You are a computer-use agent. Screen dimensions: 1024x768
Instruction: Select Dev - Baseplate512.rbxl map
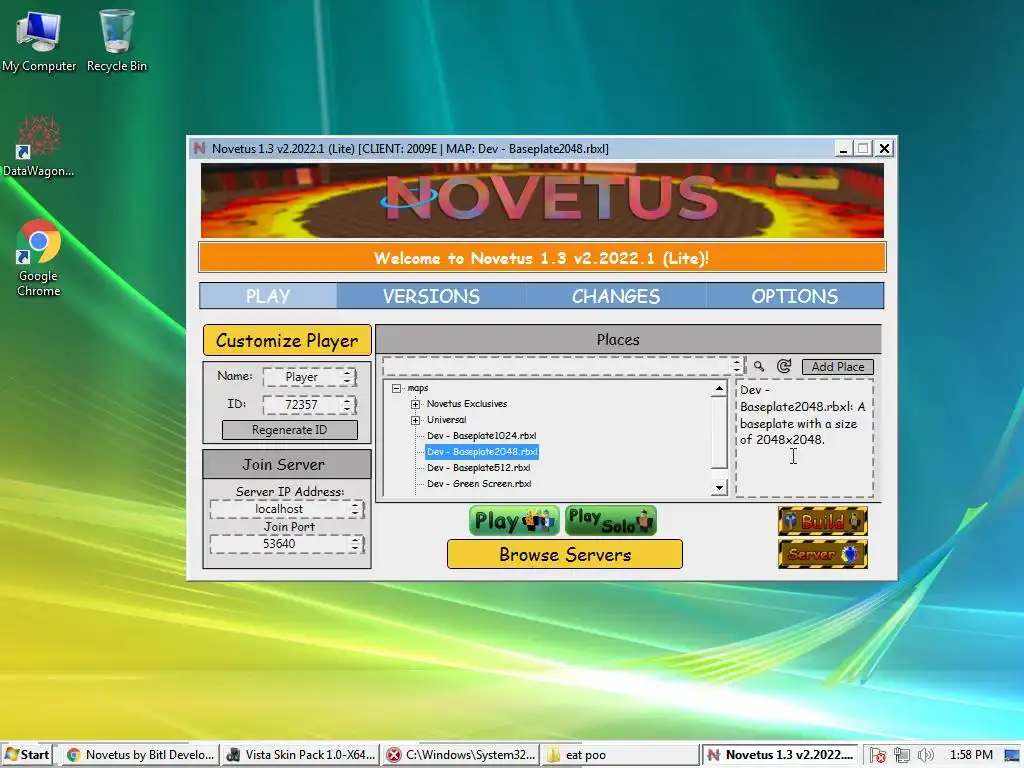click(478, 468)
